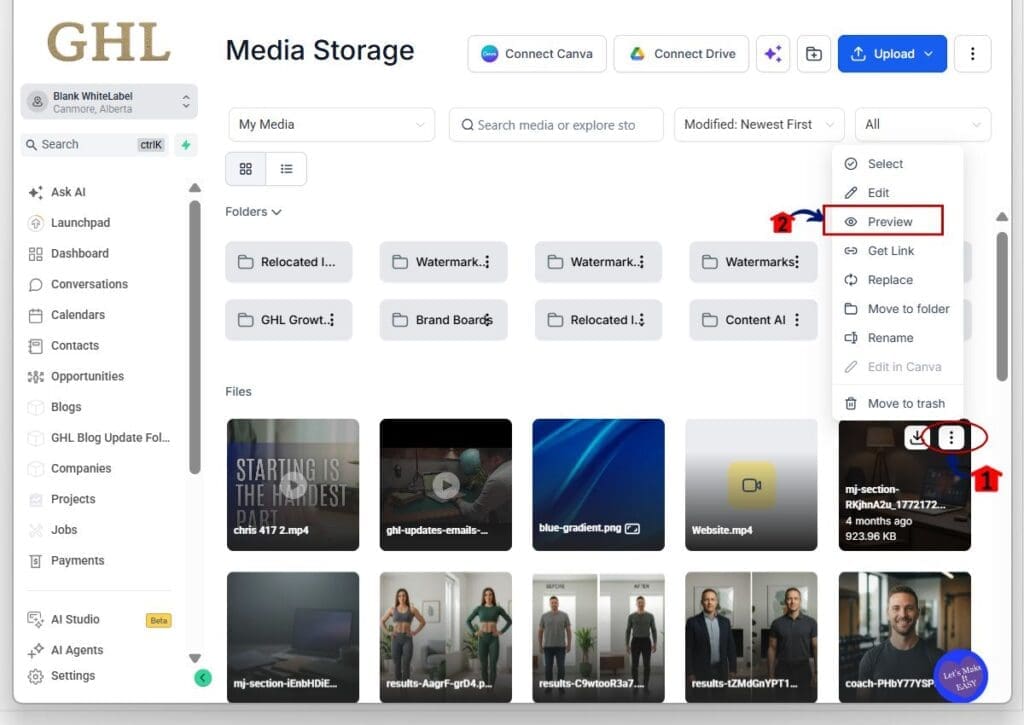Open the Brand Boards folder

(x=443, y=320)
